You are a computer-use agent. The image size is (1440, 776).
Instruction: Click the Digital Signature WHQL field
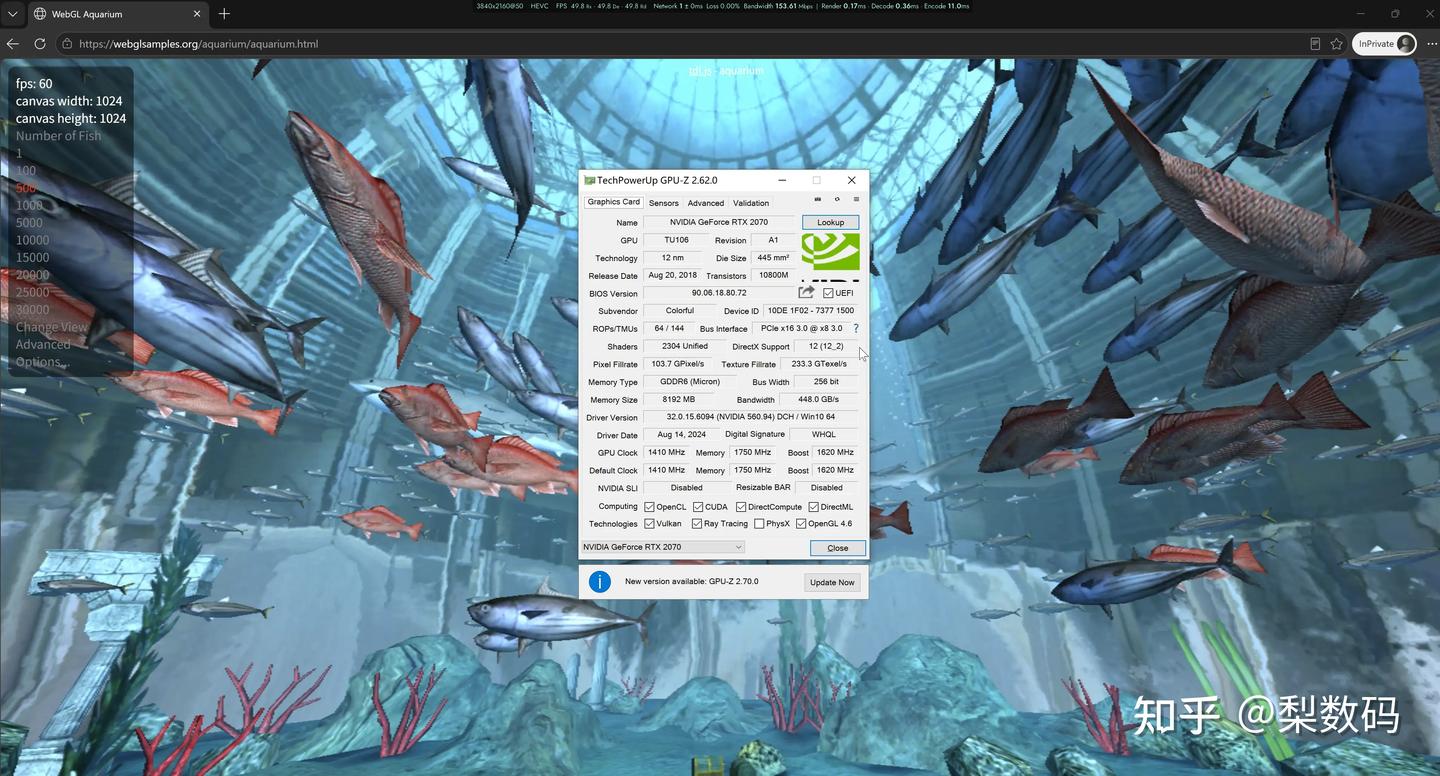tap(823, 435)
